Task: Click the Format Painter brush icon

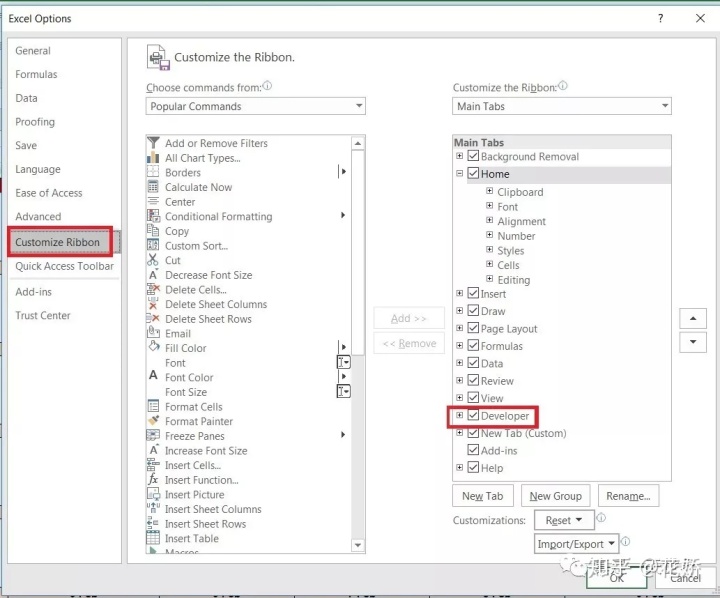Action: tap(153, 421)
